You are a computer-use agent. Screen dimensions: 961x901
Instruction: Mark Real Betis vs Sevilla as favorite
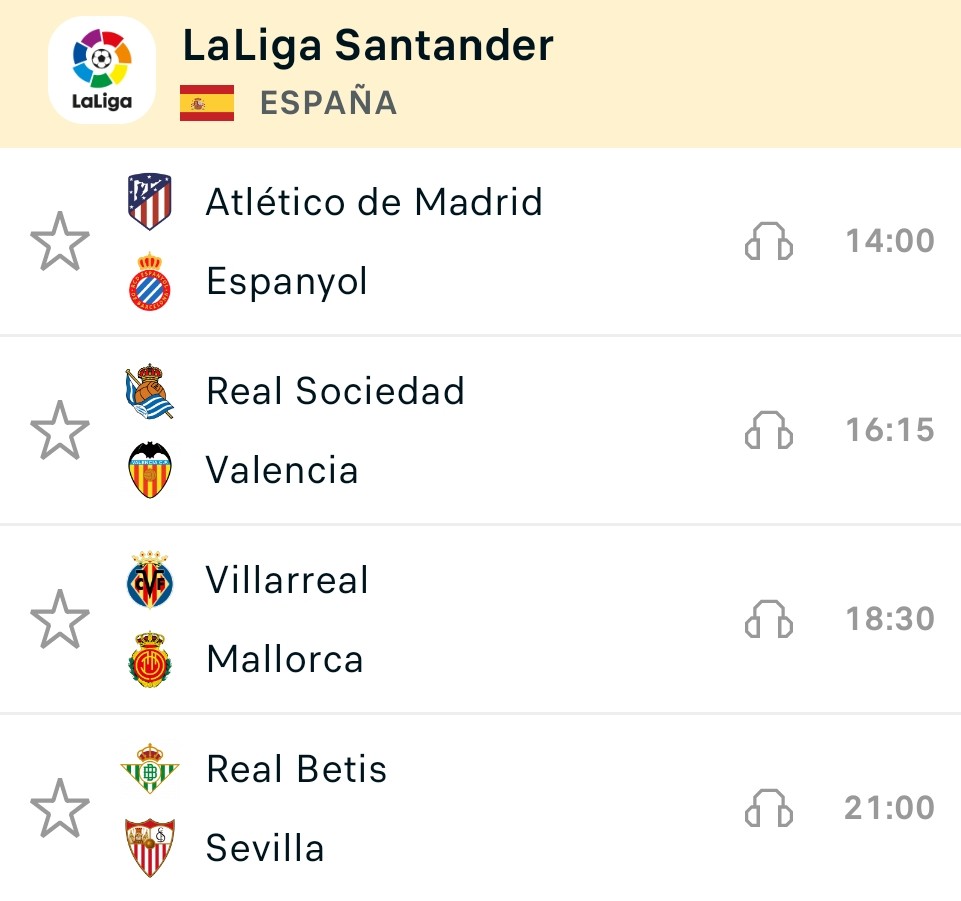pyautogui.click(x=60, y=808)
